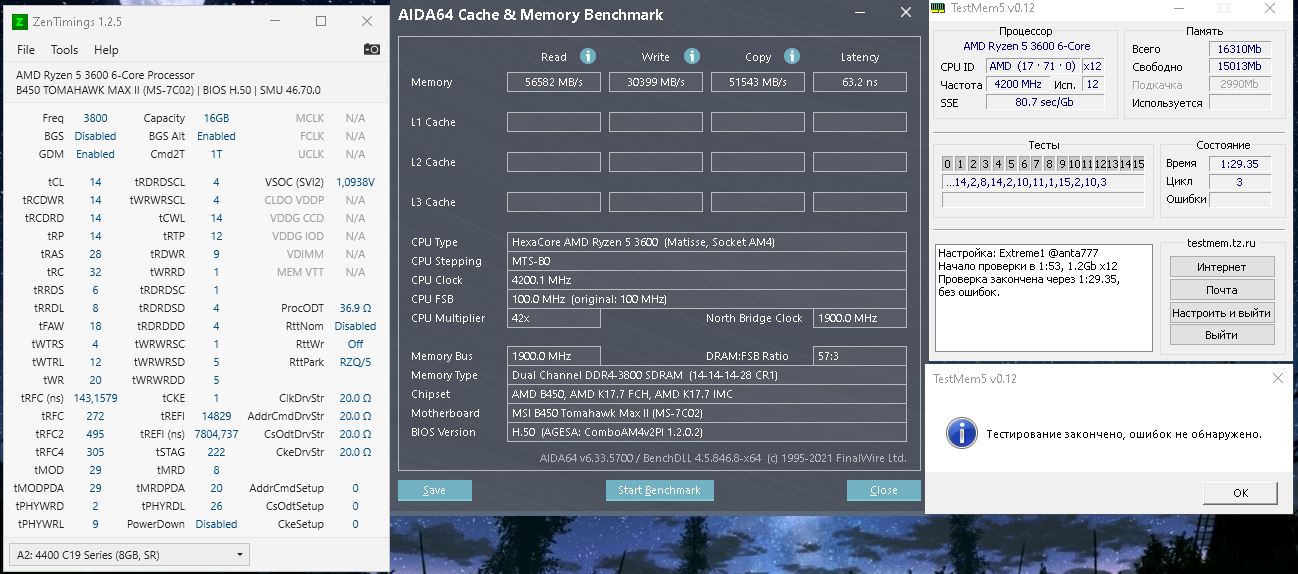Click the Memory Copy 51543 MB/s field

(x=758, y=82)
